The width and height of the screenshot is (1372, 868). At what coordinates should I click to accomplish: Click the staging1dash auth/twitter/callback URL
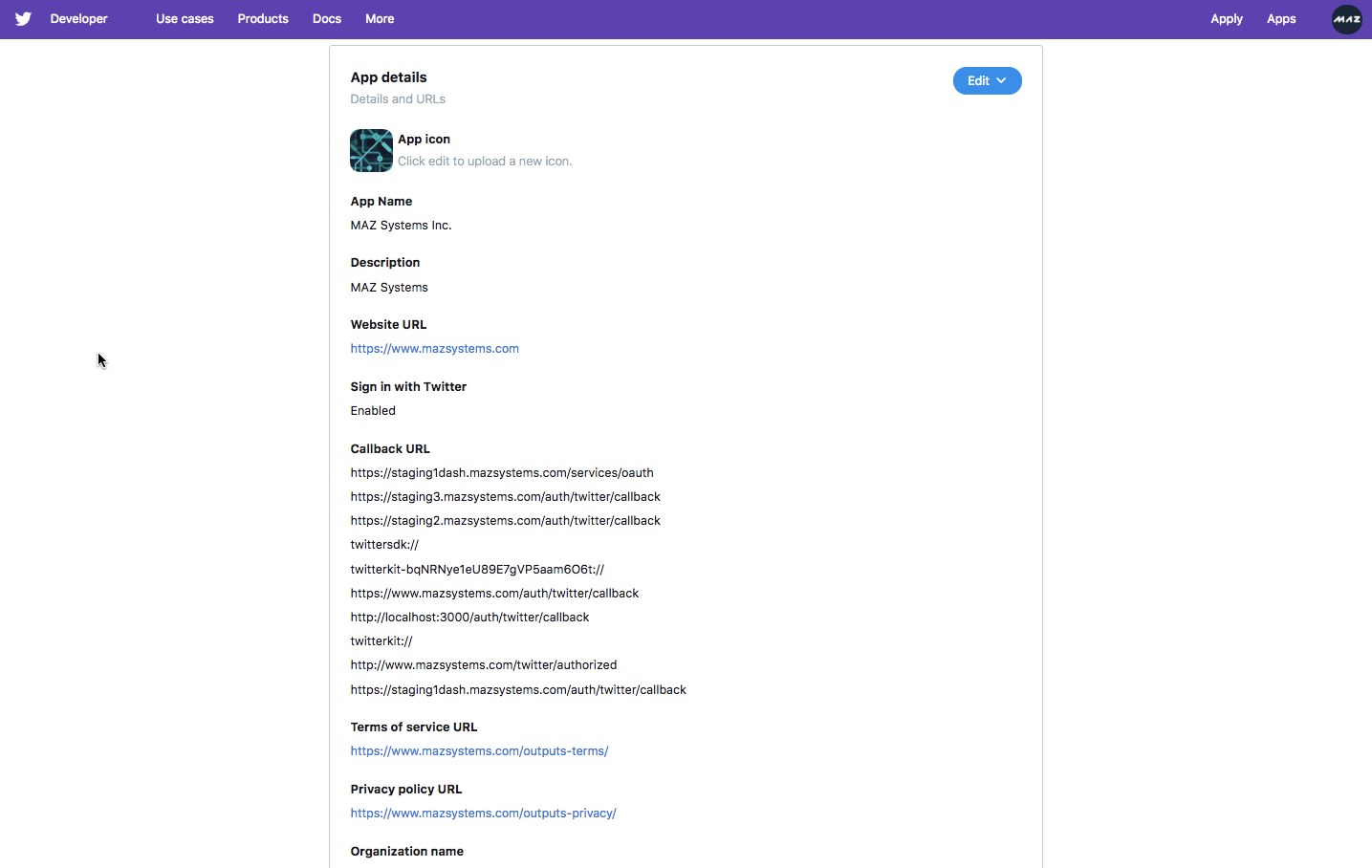518,690
